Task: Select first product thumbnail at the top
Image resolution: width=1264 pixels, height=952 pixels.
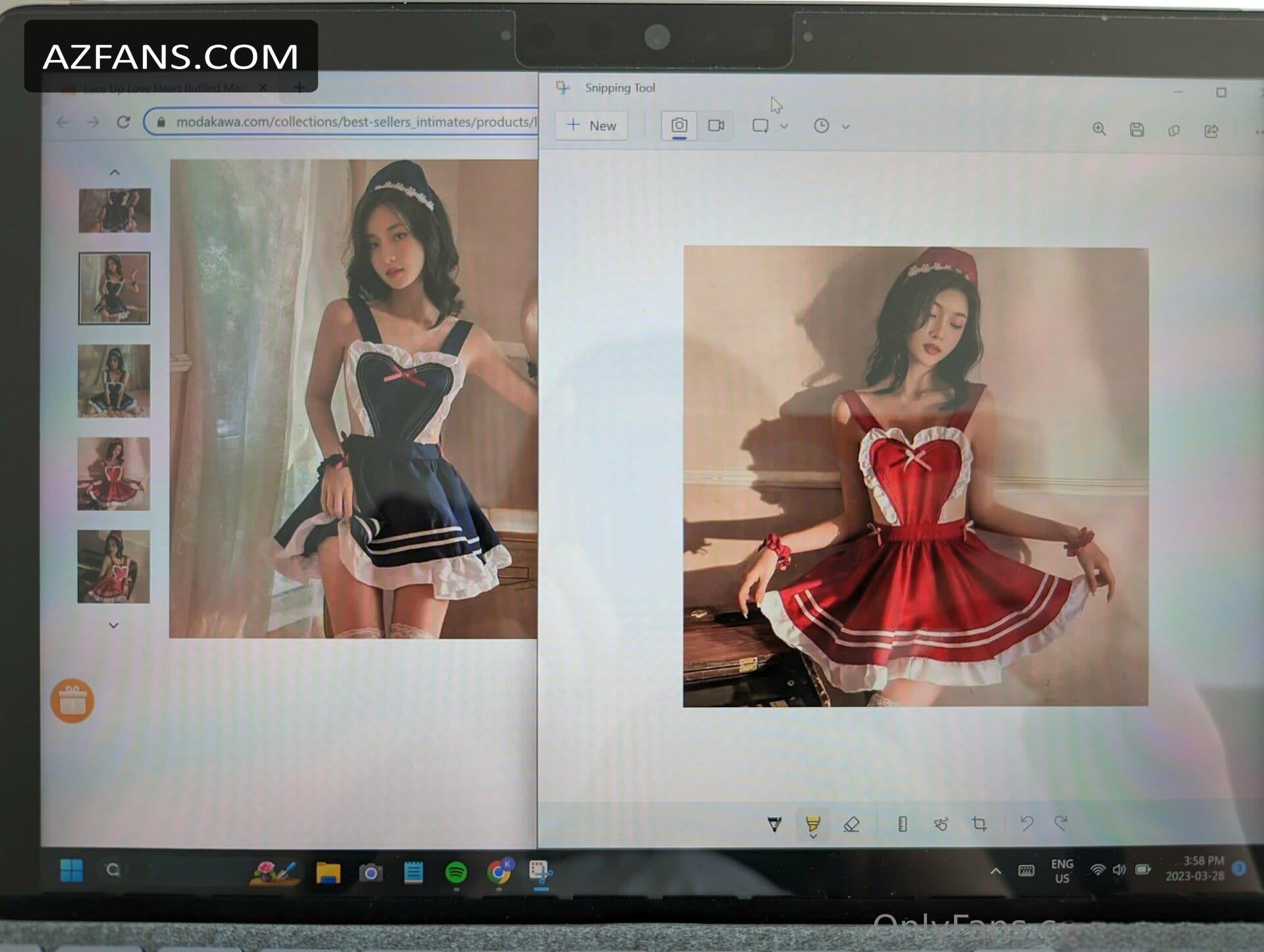Action: (x=115, y=211)
